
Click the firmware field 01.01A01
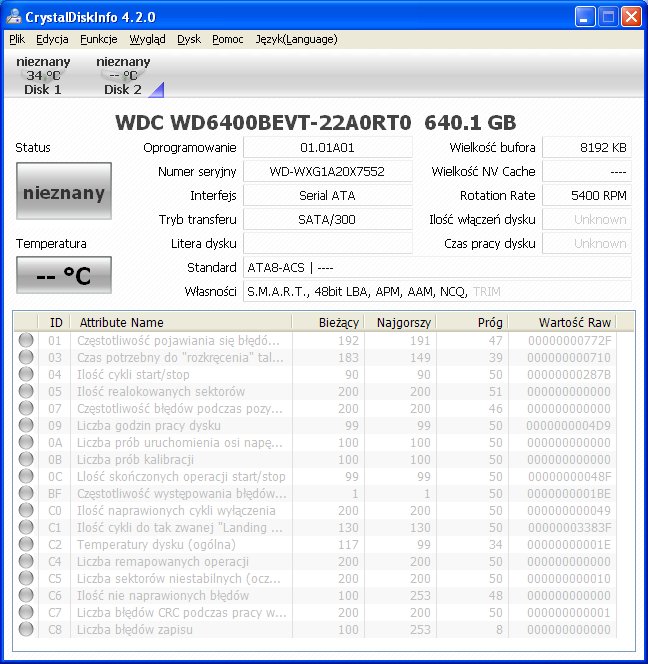327,147
